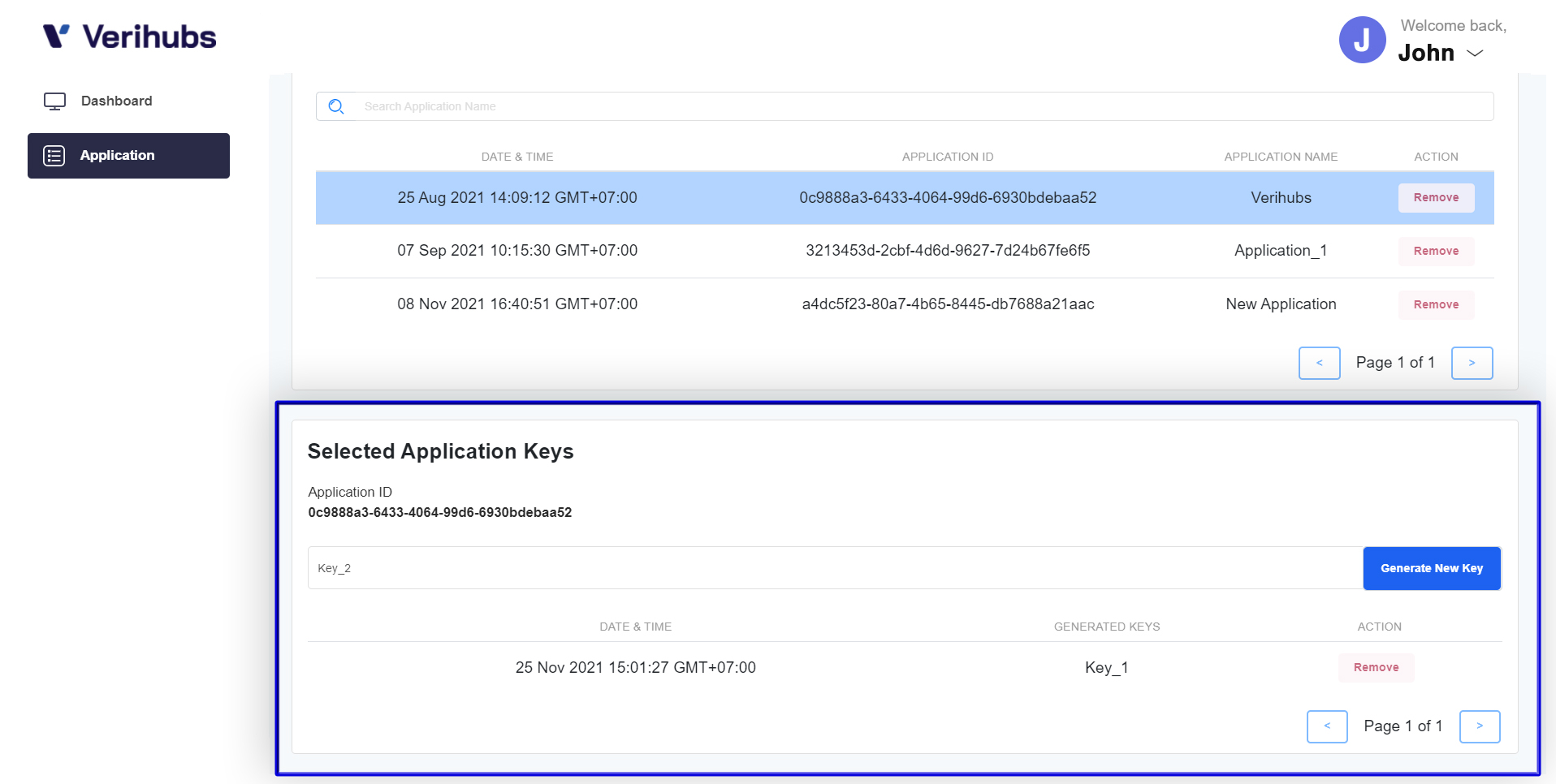Go to previous page of applications table
1556x784 pixels.
(x=1319, y=363)
